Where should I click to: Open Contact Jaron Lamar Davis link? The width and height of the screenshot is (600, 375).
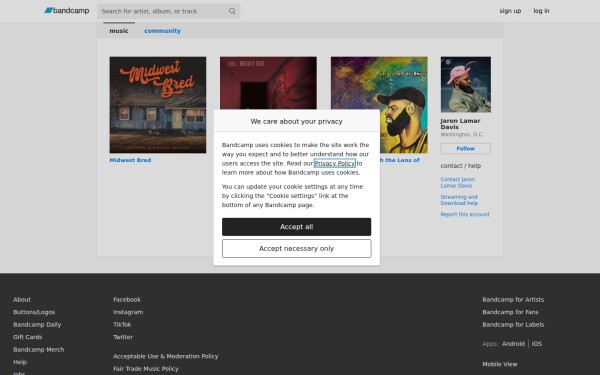click(457, 182)
